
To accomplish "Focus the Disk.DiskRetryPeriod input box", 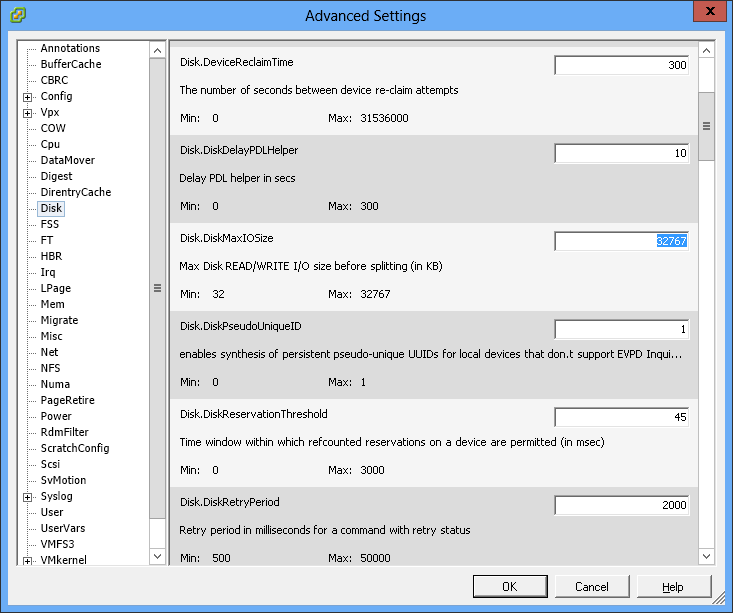I will (621, 505).
